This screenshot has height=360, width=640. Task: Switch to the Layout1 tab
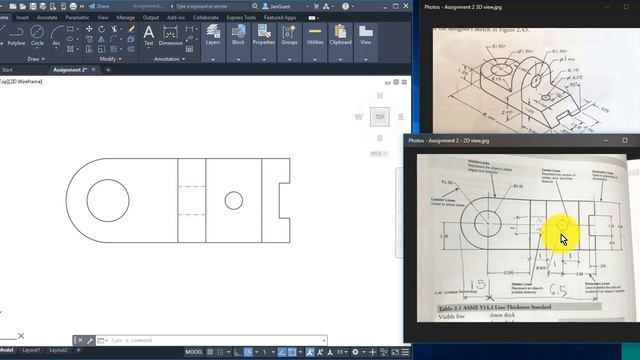tap(31, 350)
